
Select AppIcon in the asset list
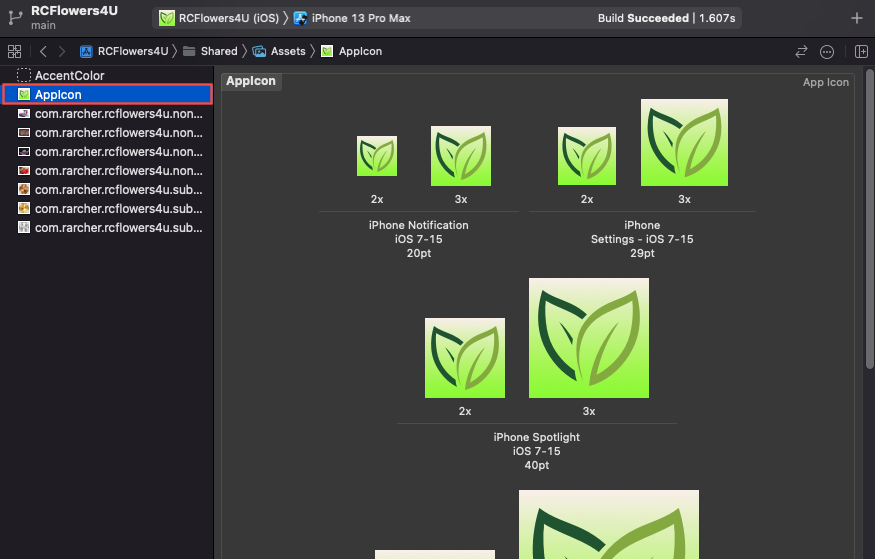tap(107, 94)
